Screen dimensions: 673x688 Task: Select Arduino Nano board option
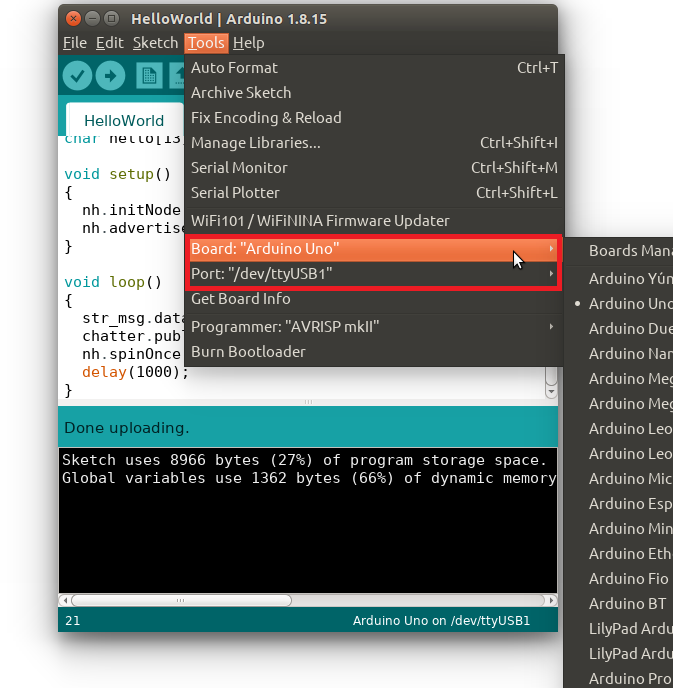619,354
